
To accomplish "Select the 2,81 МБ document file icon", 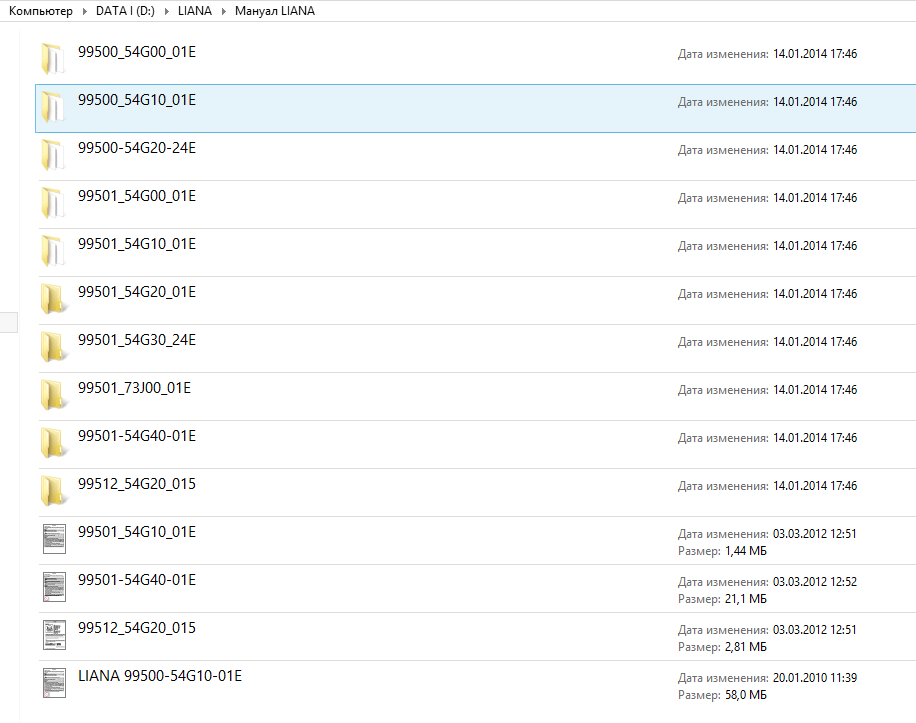I will (54, 635).
